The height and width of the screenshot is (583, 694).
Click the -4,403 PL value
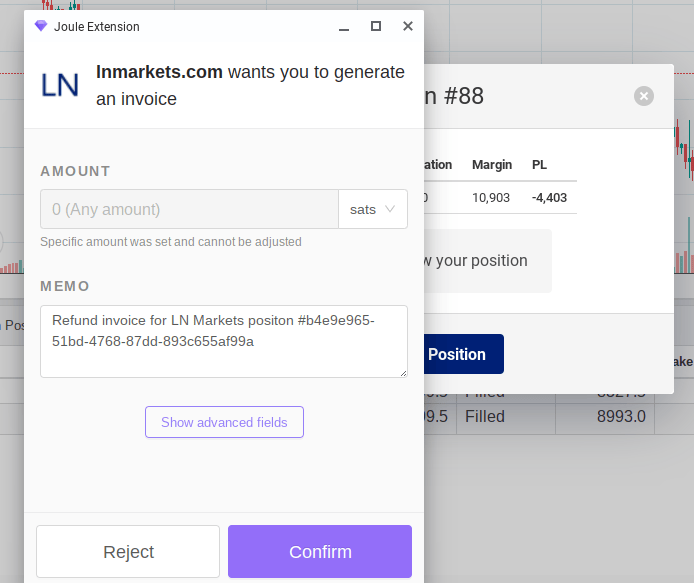pos(549,198)
